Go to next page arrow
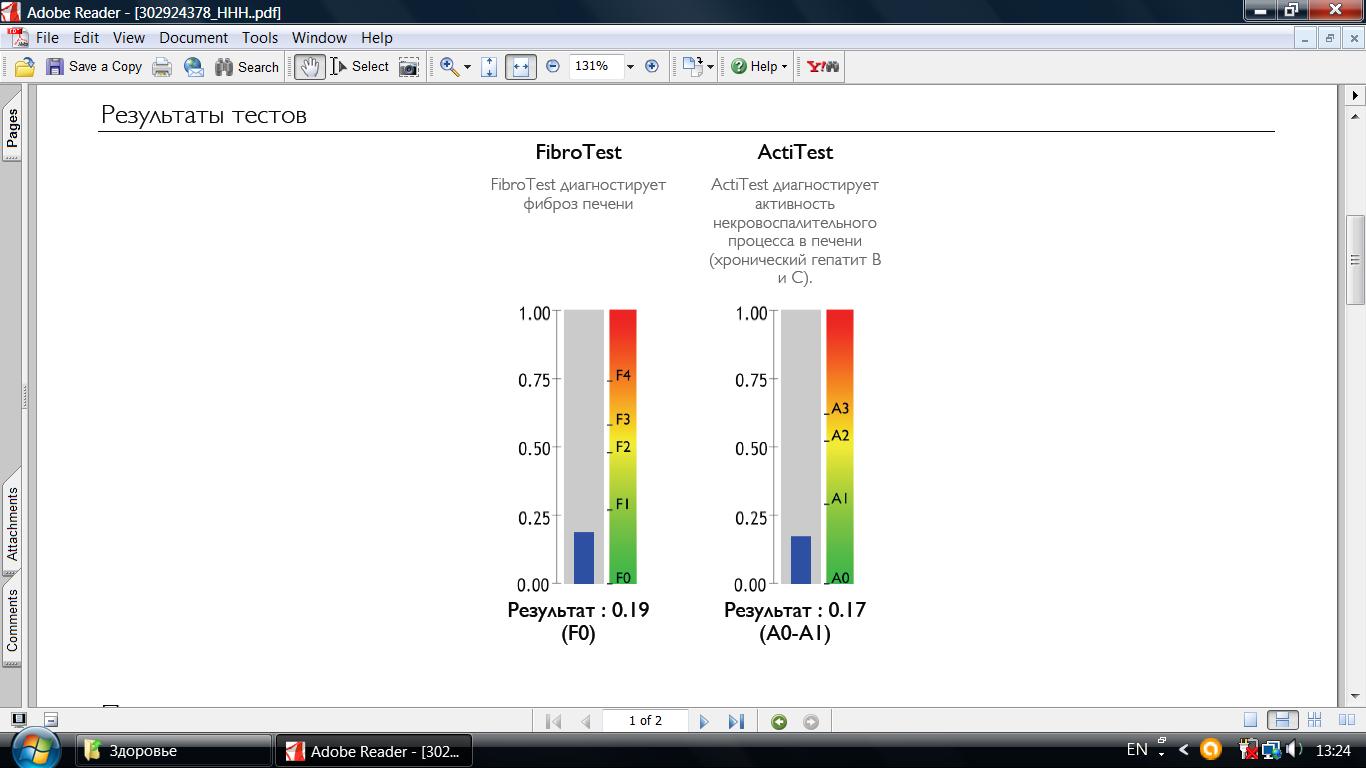1366x768 pixels. (x=704, y=721)
